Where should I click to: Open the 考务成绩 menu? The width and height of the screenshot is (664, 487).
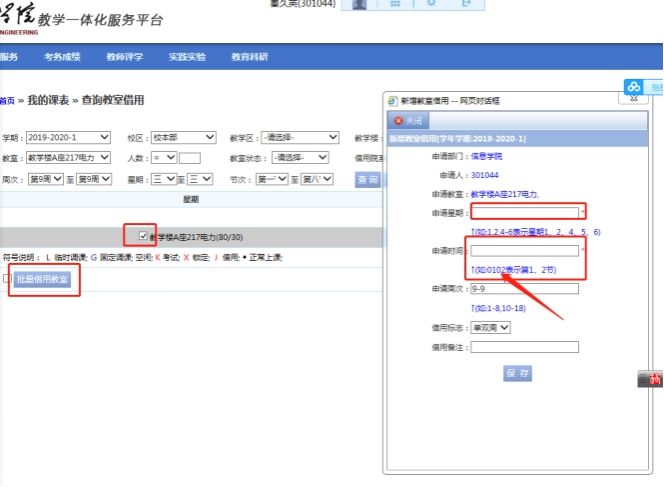click(62, 57)
